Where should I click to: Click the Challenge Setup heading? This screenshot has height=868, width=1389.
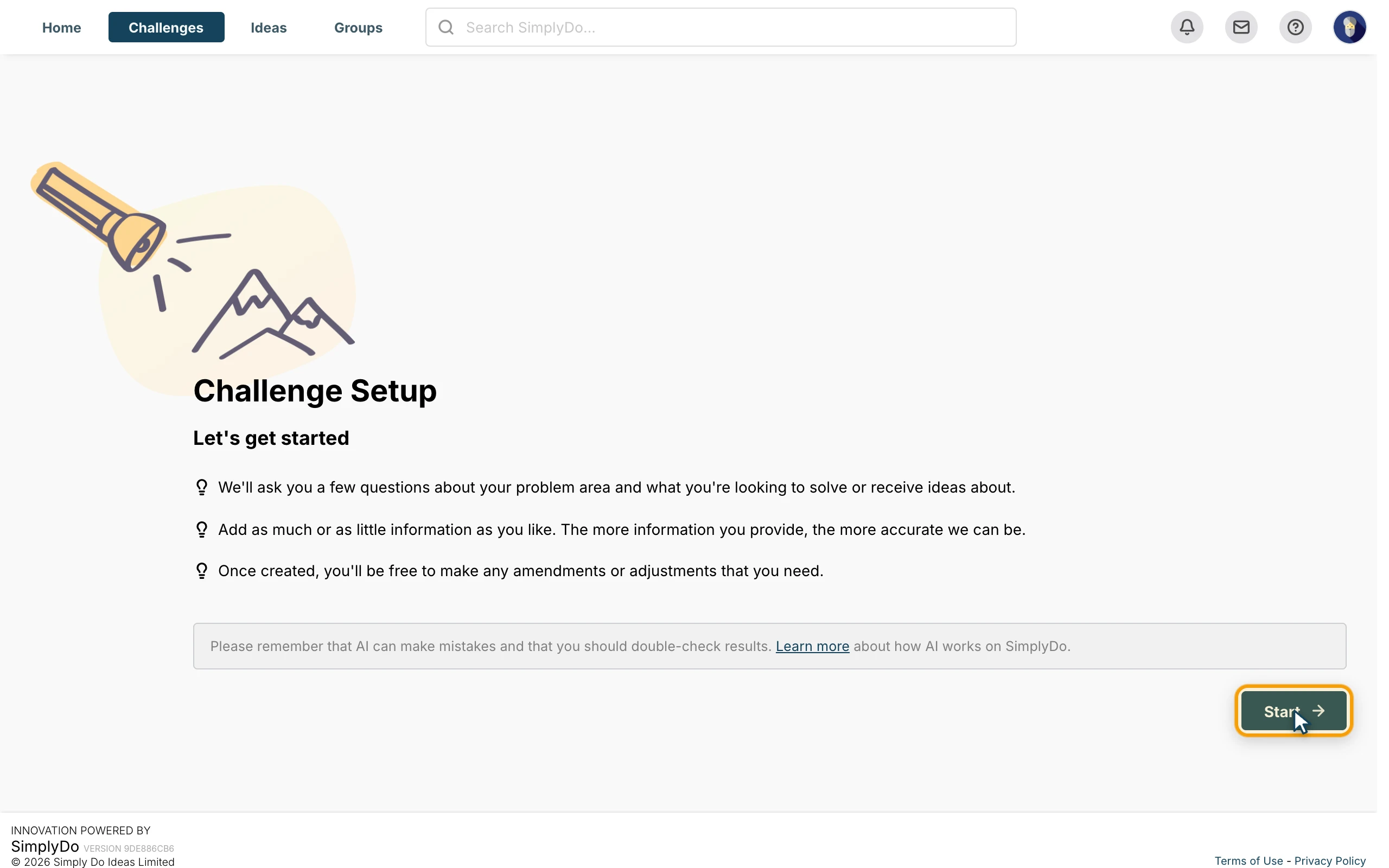[315, 391]
